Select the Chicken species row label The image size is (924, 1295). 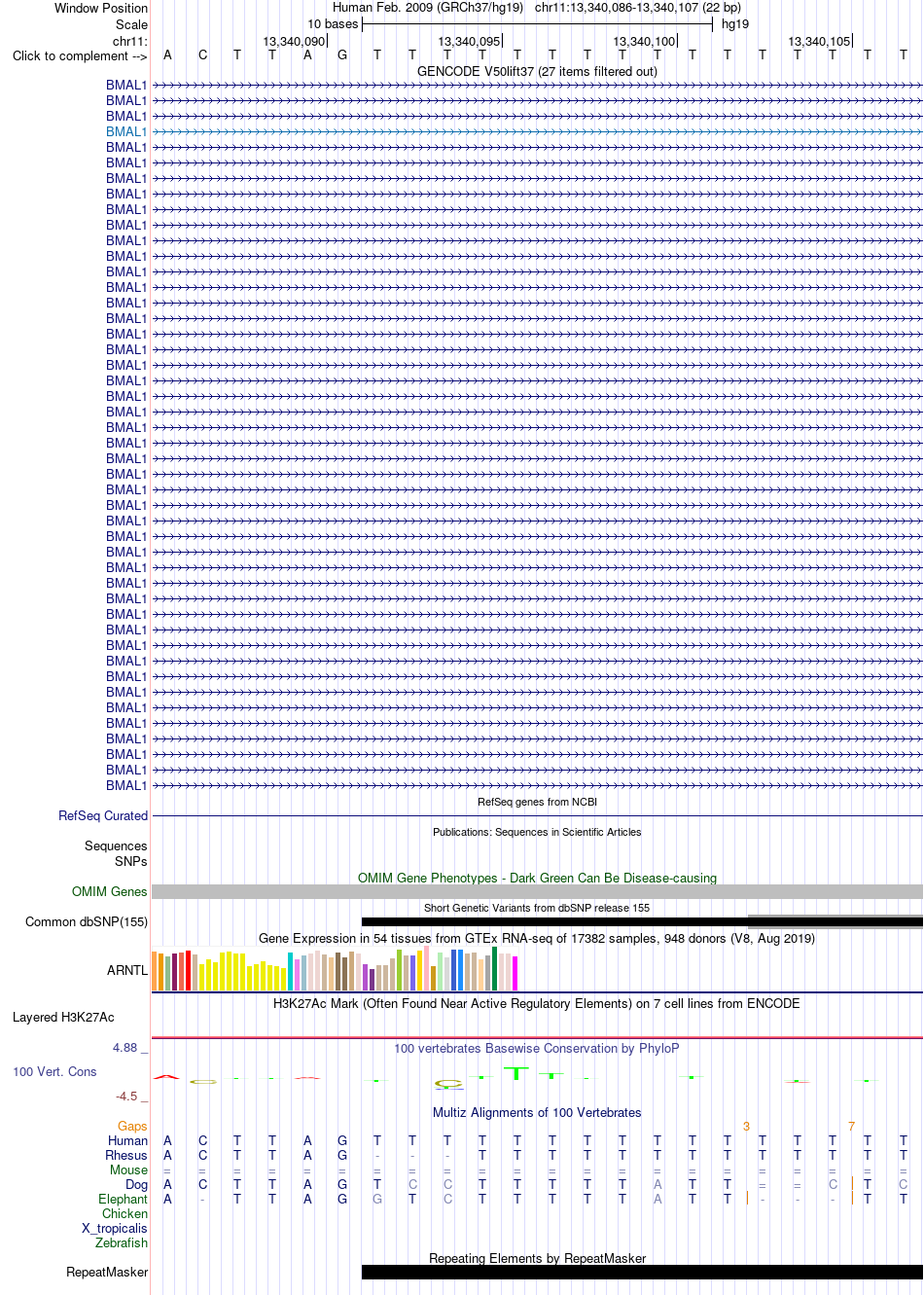pos(124,1213)
